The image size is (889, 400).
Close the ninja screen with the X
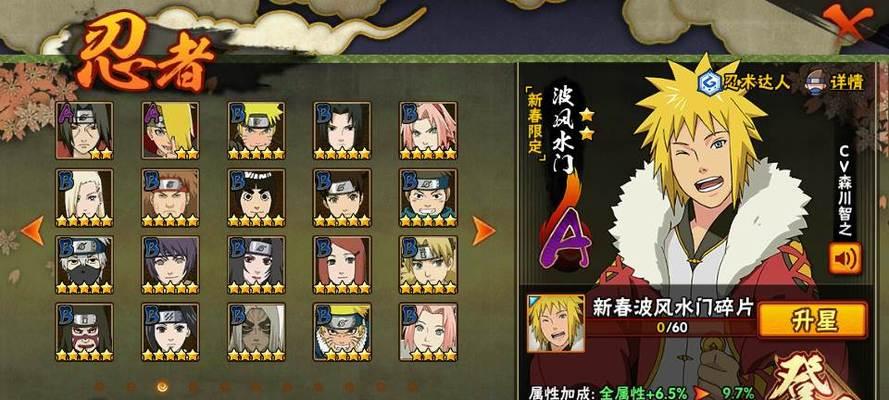point(848,22)
